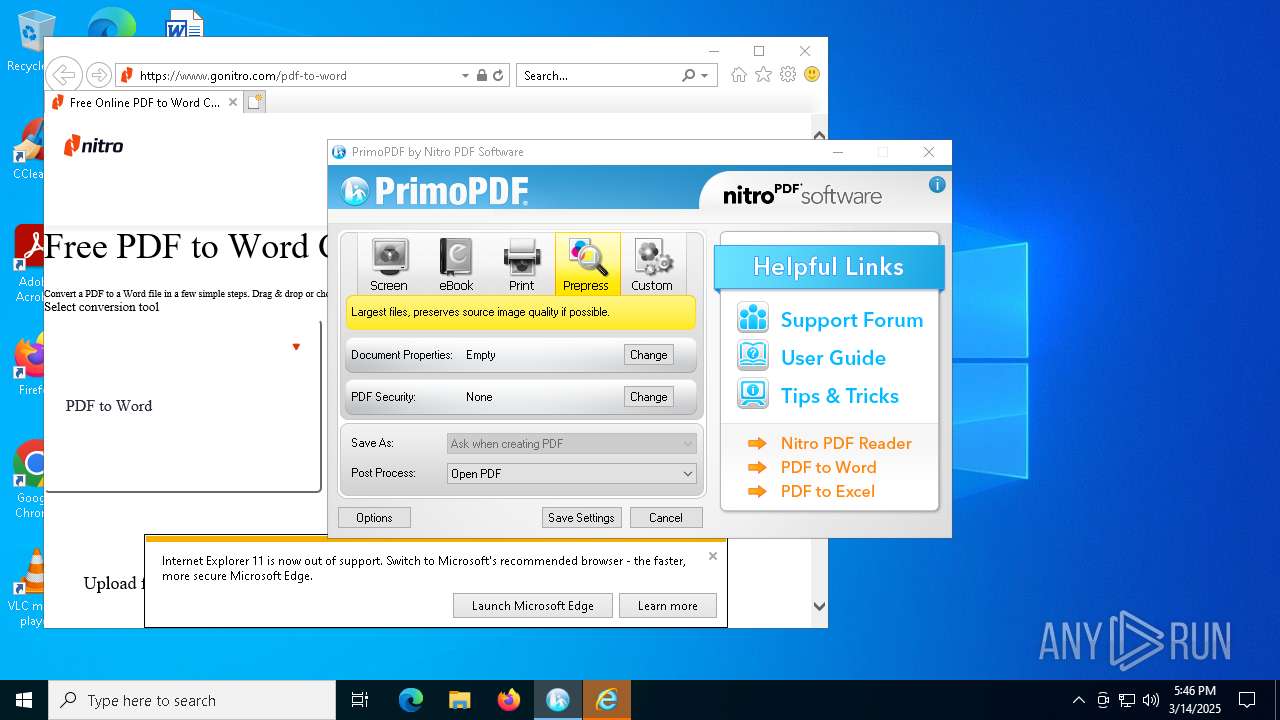The height and width of the screenshot is (720, 1280).
Task: Open File Explorer from taskbar
Action: pos(459,700)
